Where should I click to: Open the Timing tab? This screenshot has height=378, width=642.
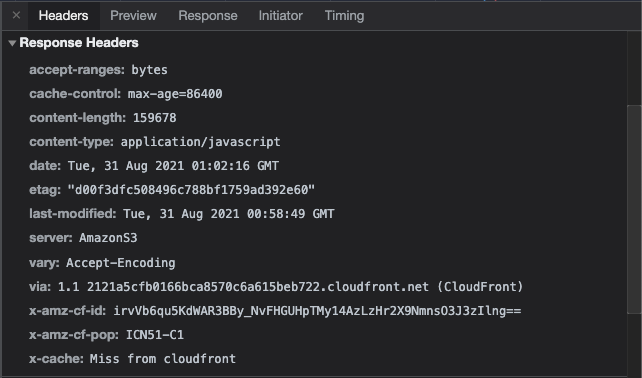click(344, 16)
